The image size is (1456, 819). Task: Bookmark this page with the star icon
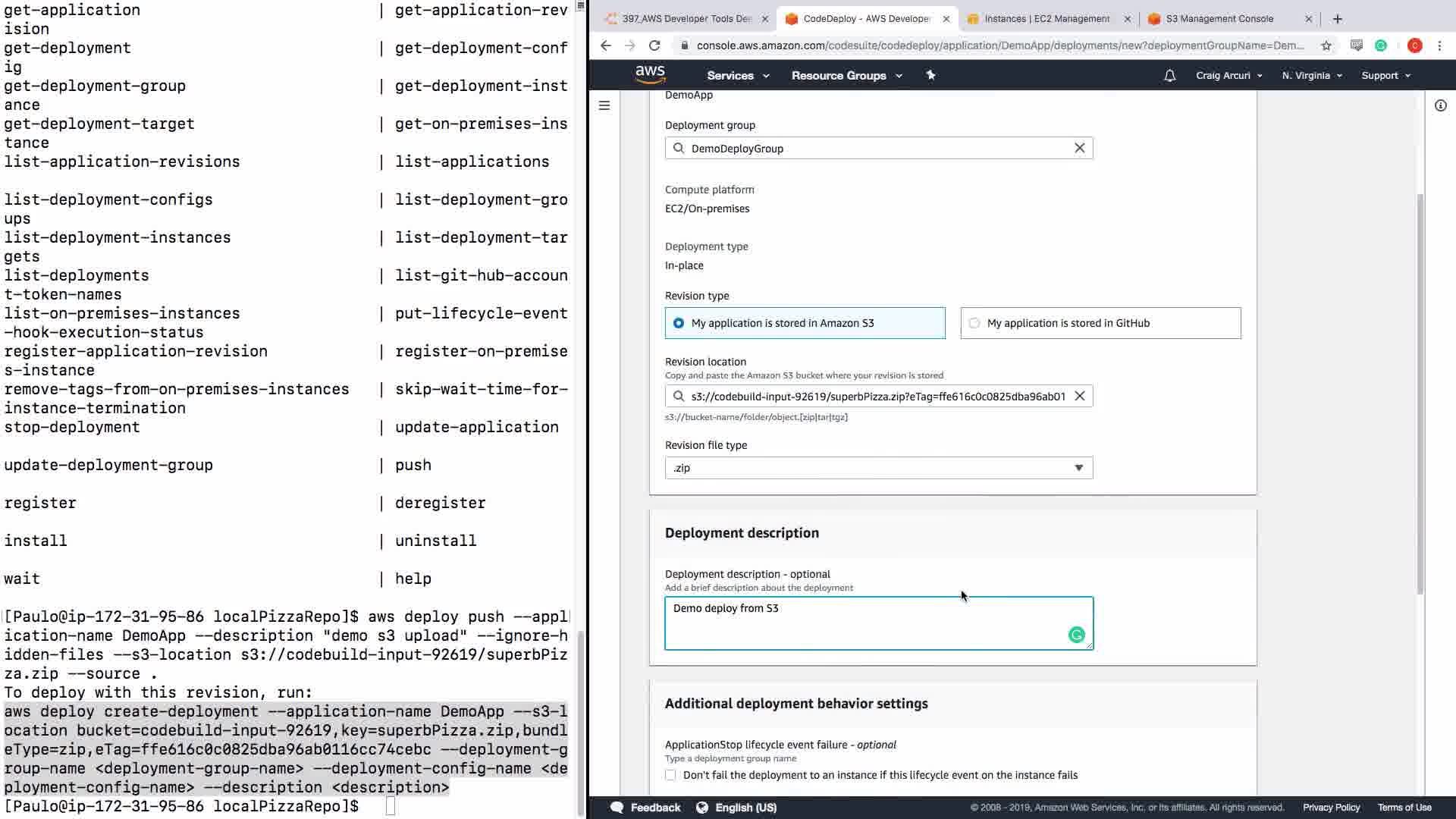(1326, 45)
